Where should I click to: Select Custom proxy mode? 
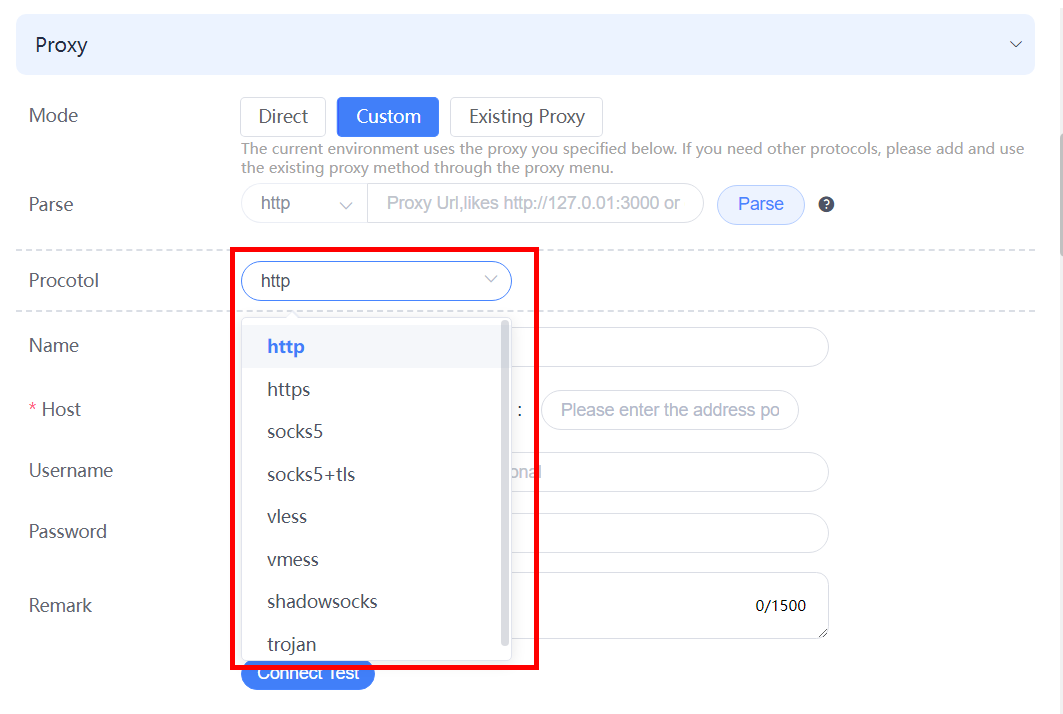click(388, 117)
